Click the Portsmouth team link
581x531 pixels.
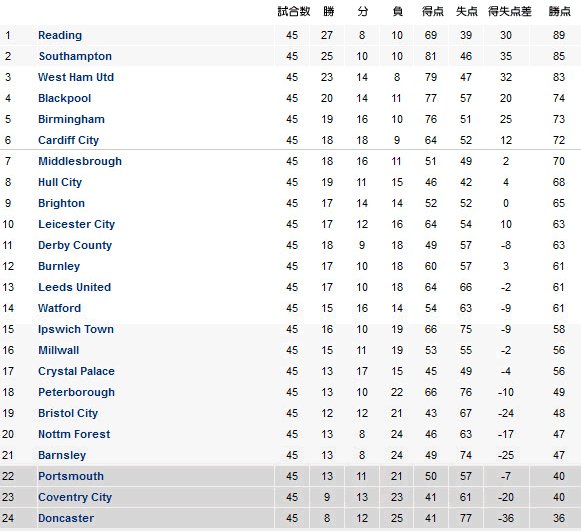pyautogui.click(x=71, y=476)
